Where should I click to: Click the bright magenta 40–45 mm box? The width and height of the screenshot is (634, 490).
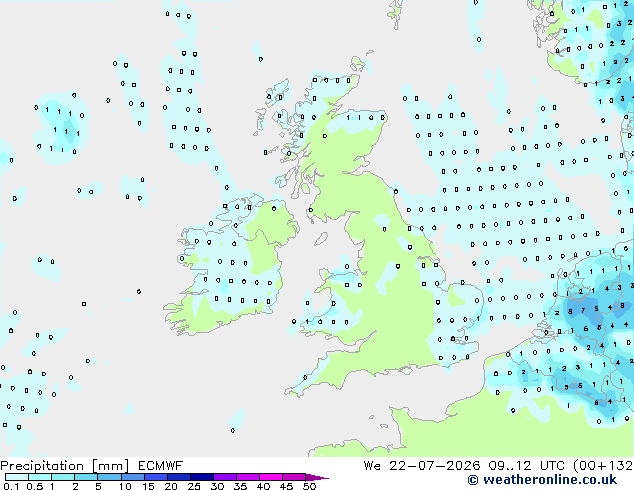pos(271,477)
